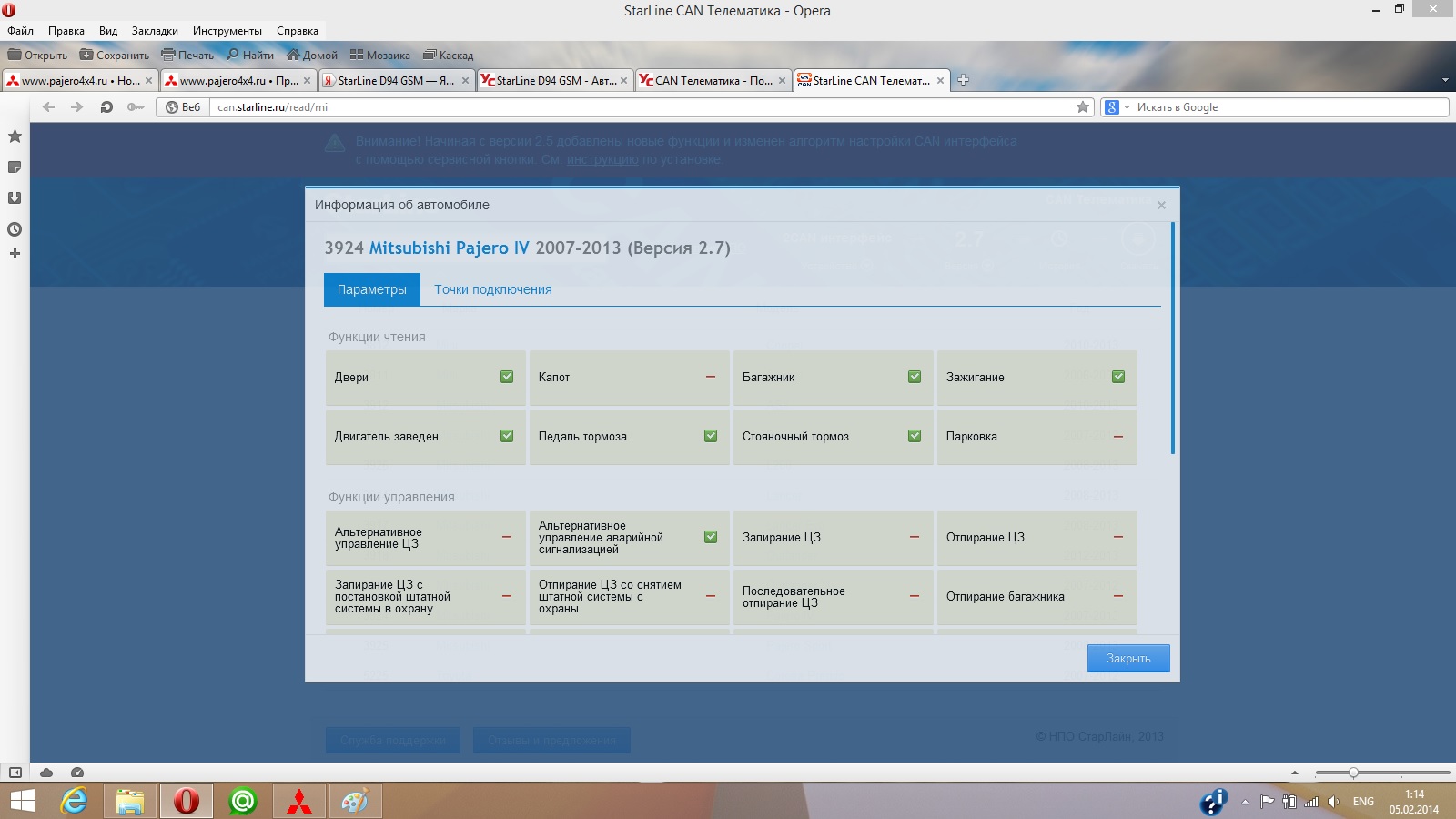Screen dimensions: 1456x819
Task: Adjust the page zoom slider
Action: (x=1353, y=773)
